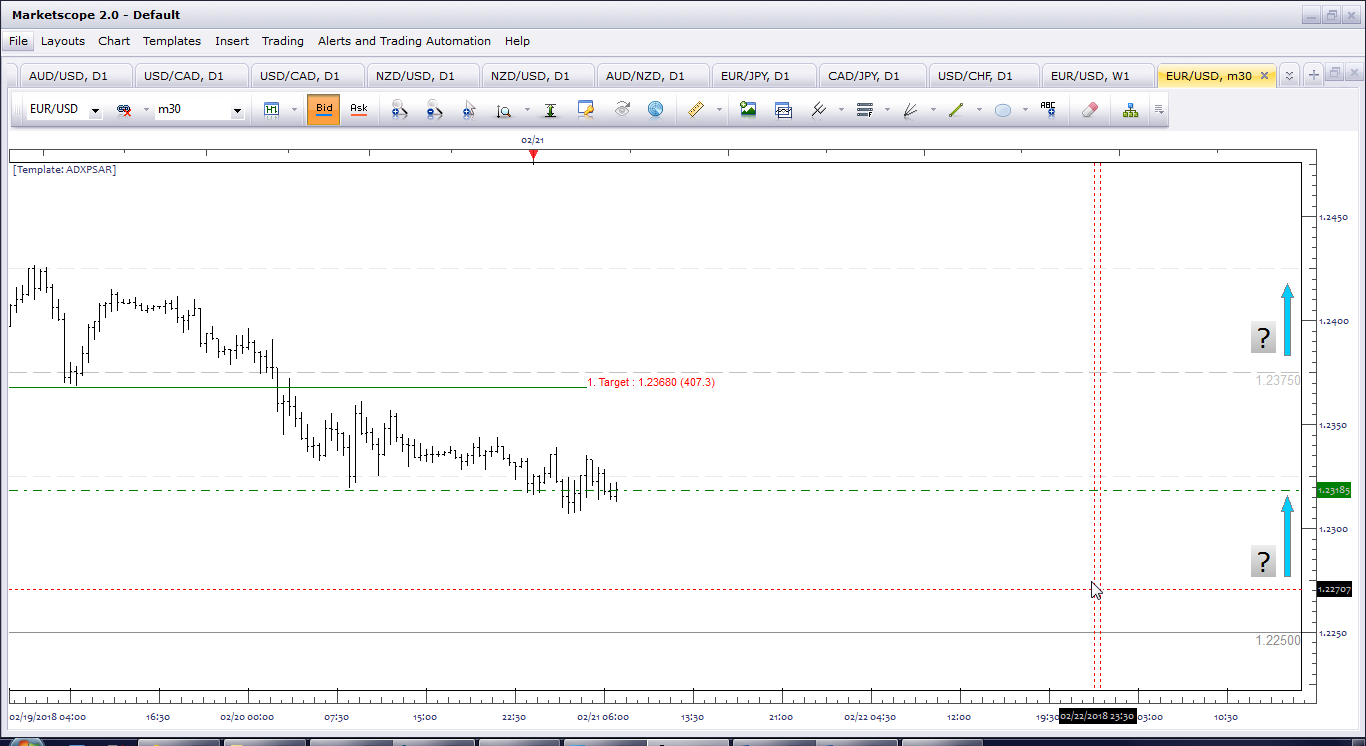Click the plus add-tab icon
The image size is (1366, 746).
point(1314,75)
